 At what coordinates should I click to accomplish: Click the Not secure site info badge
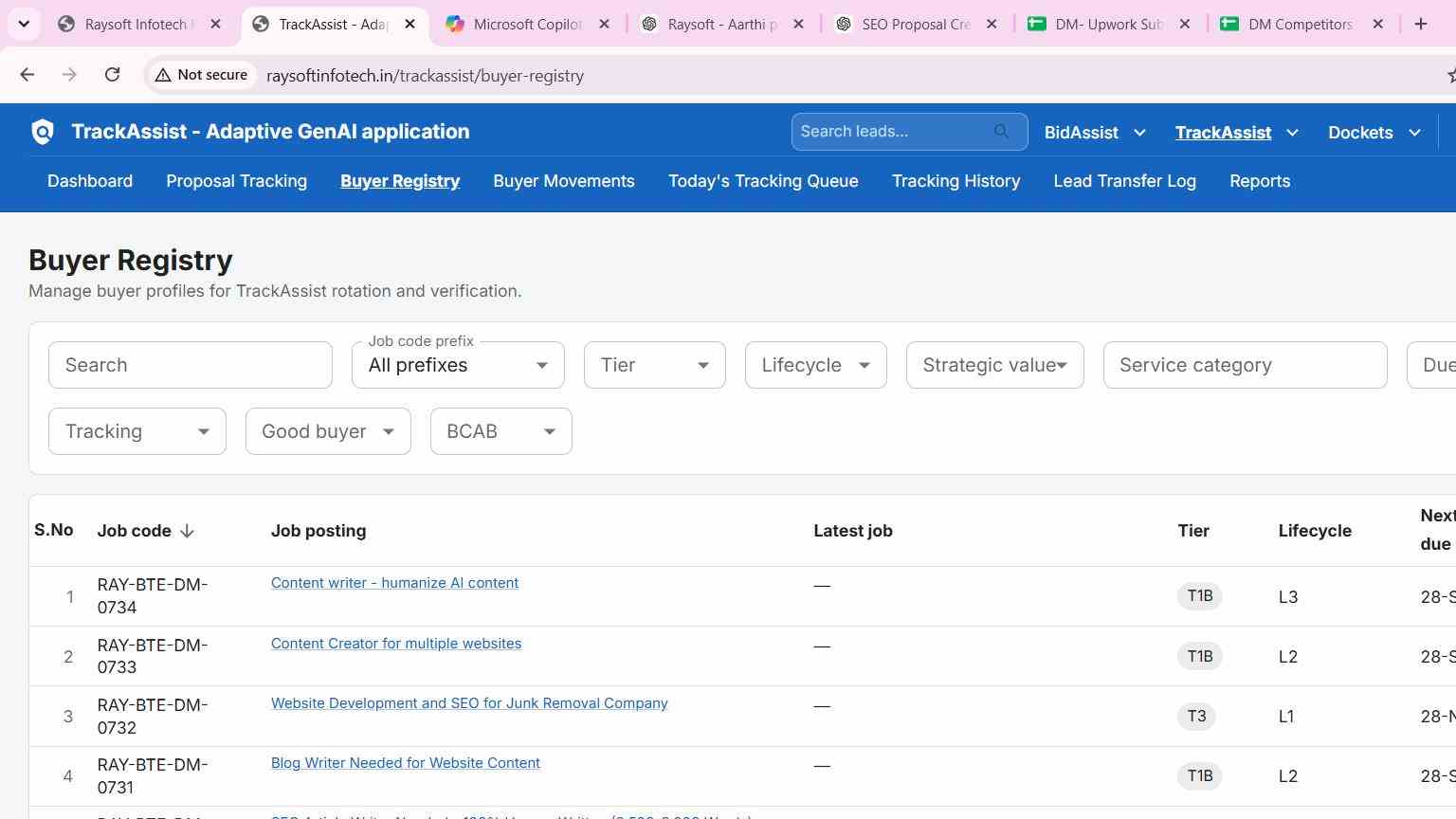coord(202,75)
